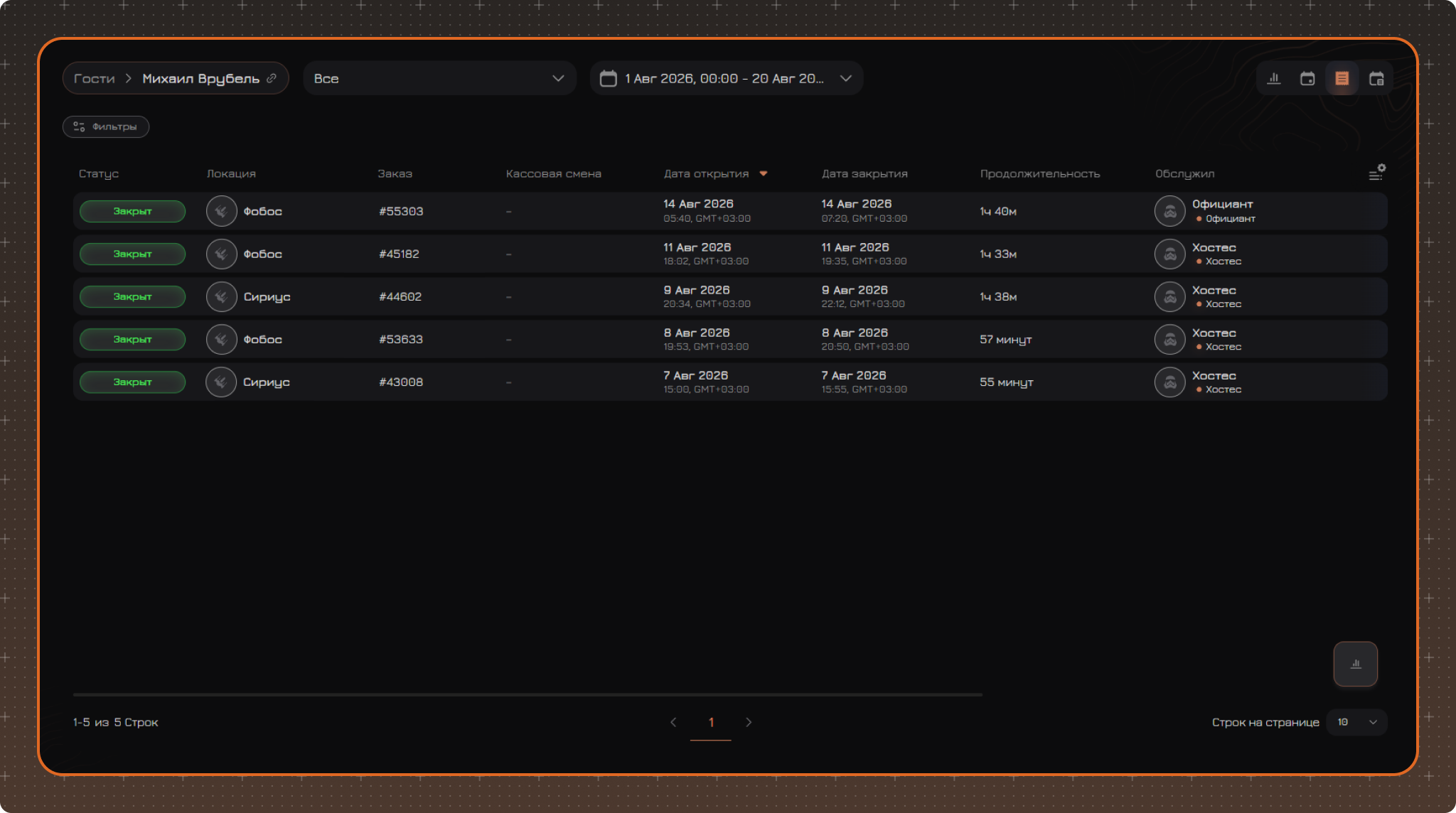Click opening date 14 Авг 2026 05:40
Viewport: 1456px width, 813px height.
point(707,211)
